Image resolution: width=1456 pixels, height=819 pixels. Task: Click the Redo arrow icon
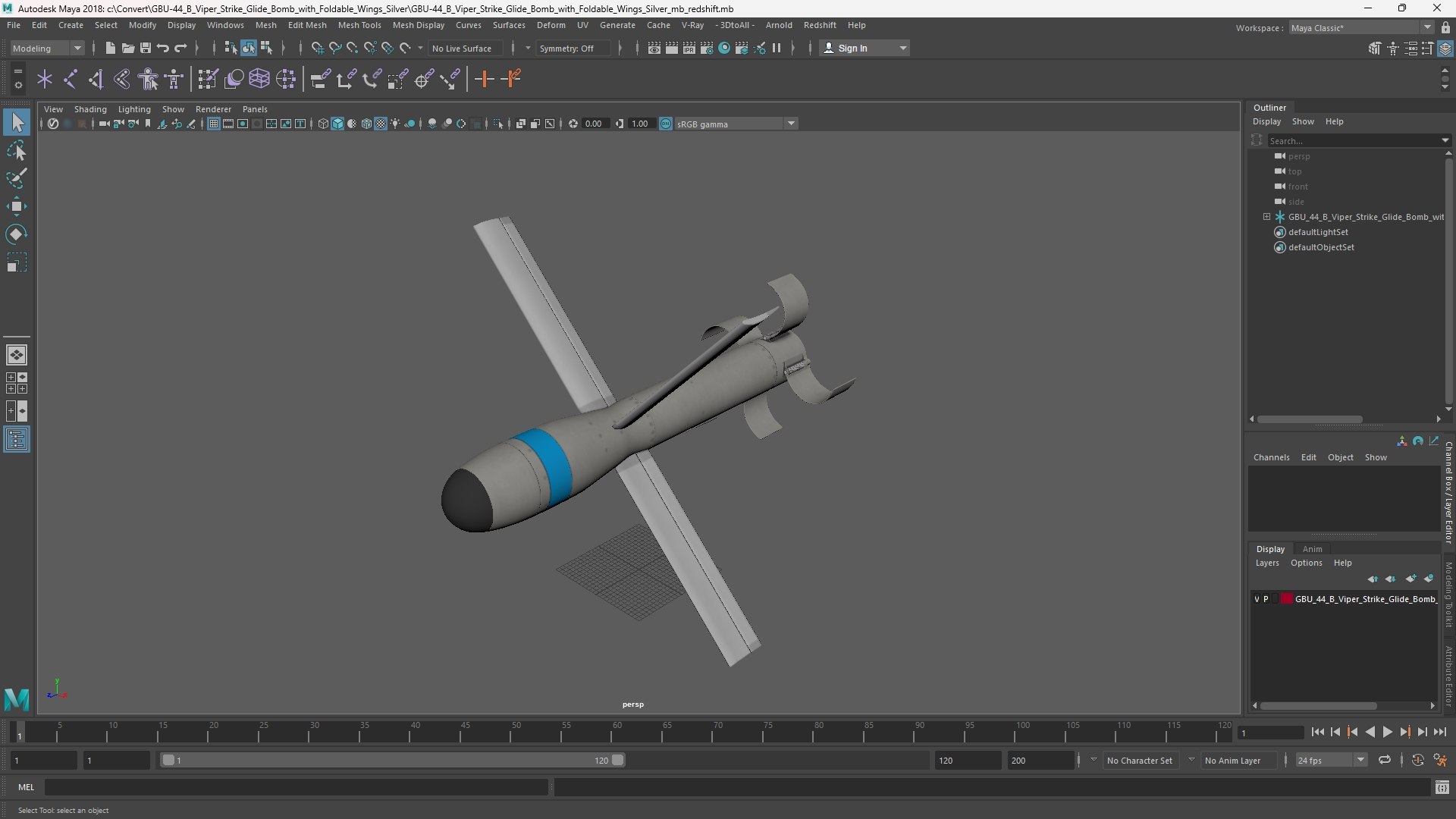180,48
